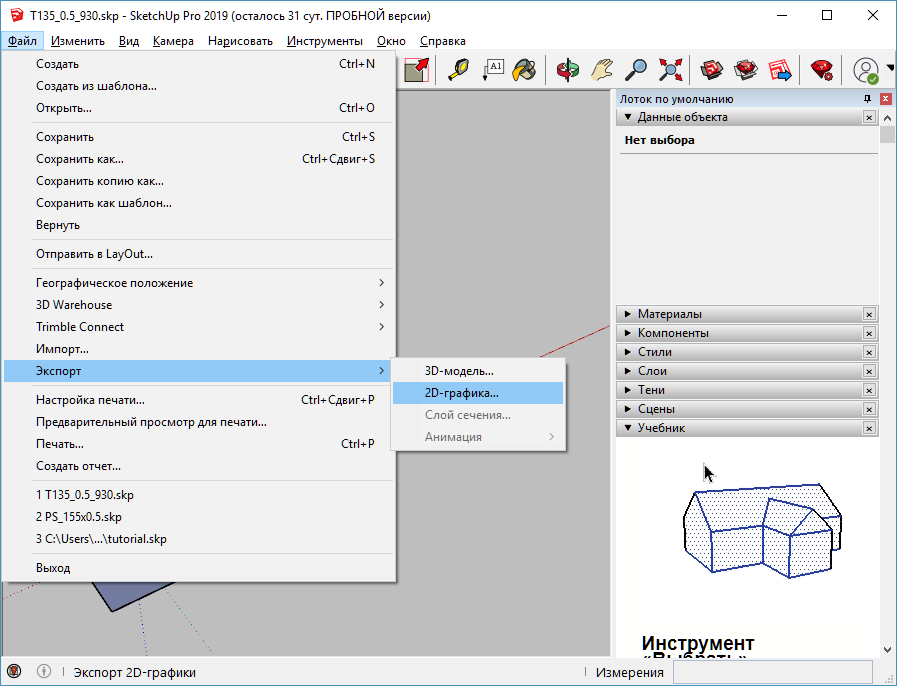Select the Pan hand tool
Screen dimensions: 897x686
coord(601,69)
